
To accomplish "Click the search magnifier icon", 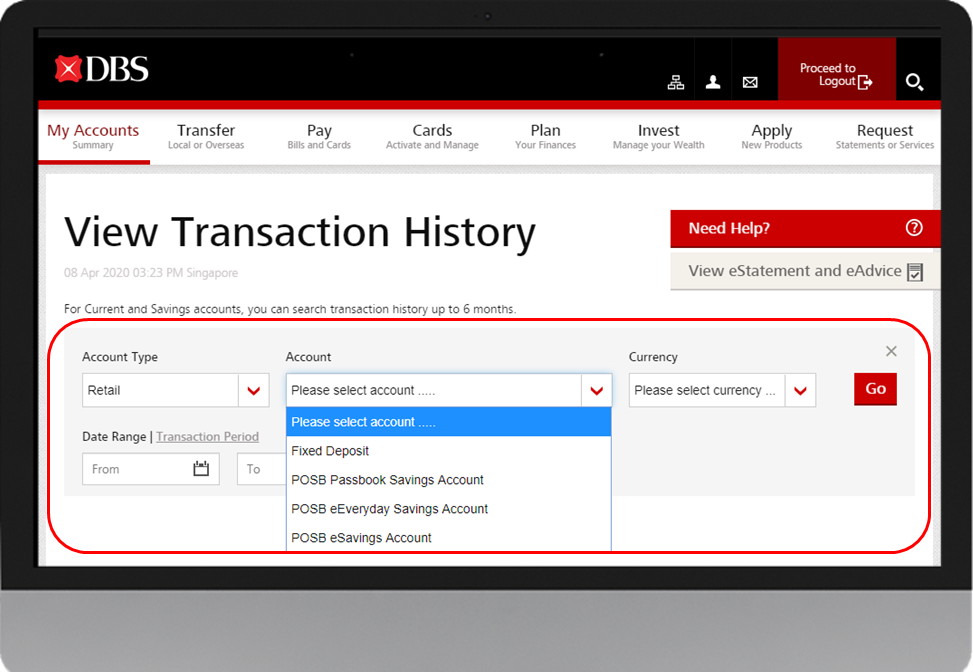I will 914,82.
